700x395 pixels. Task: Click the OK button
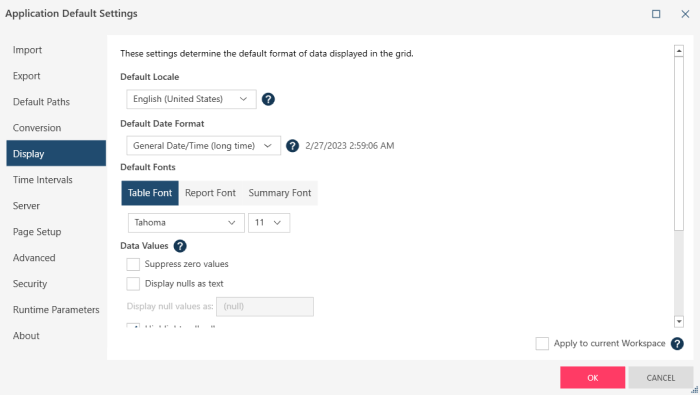[x=592, y=378]
